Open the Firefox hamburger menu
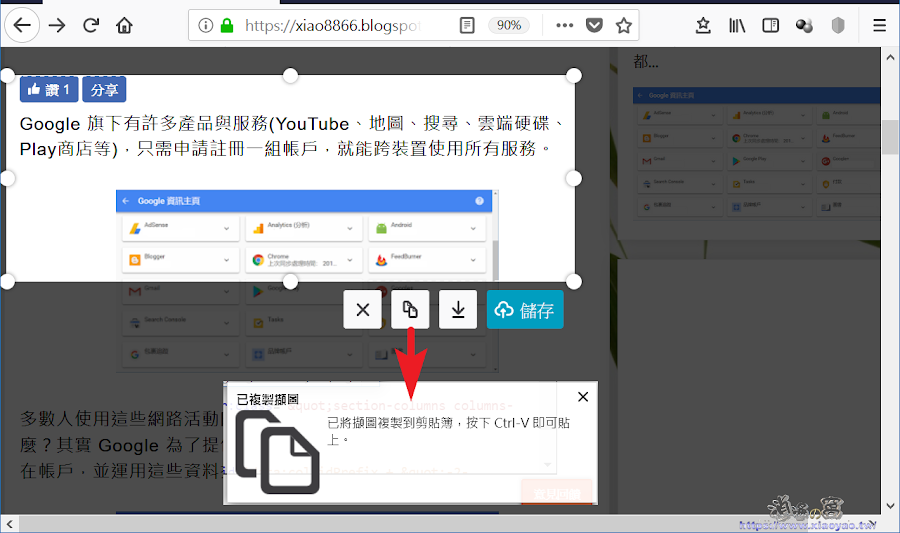The height and width of the screenshot is (533, 900). [x=879, y=25]
